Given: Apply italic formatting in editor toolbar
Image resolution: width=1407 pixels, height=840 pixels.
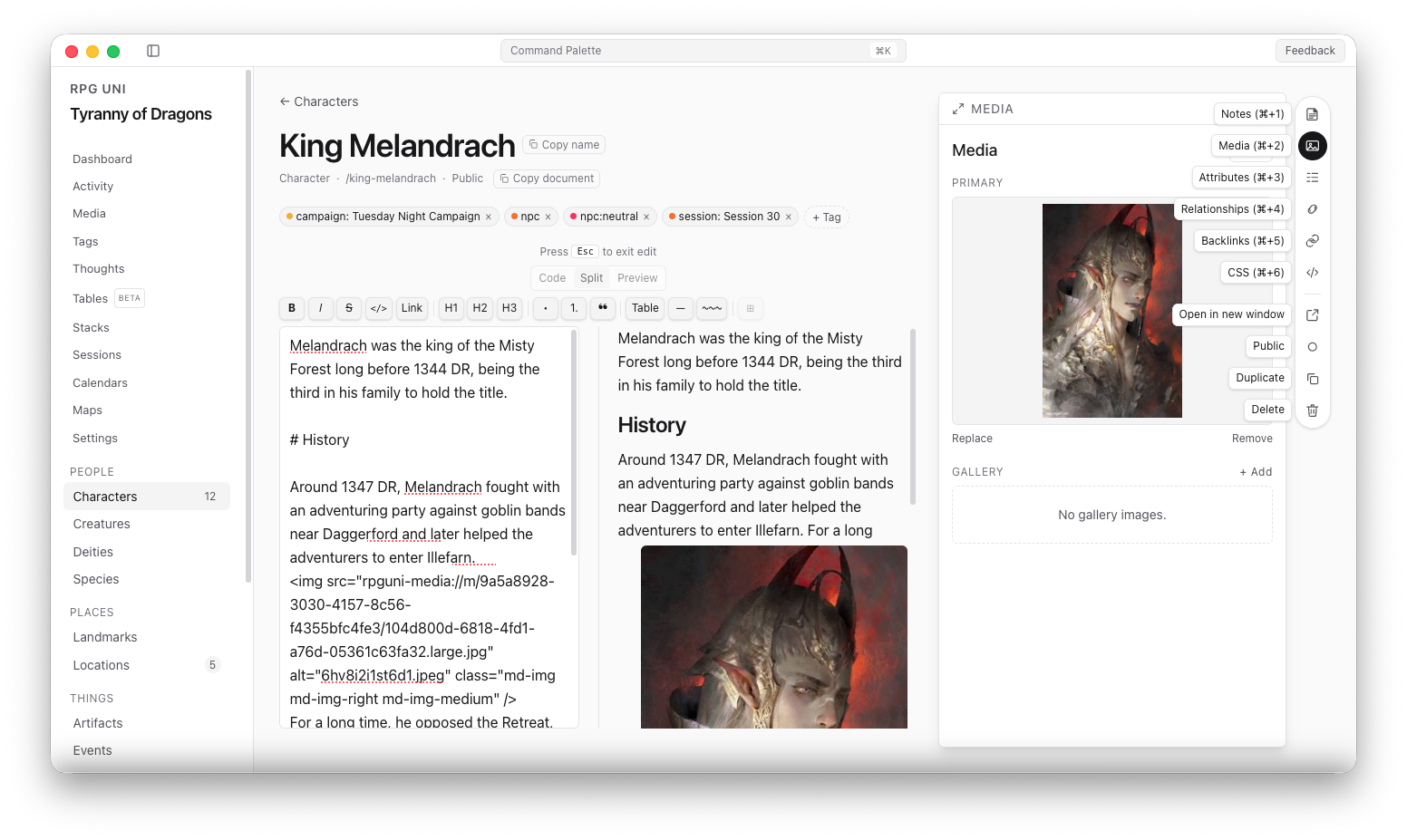Looking at the screenshot, I should pos(320,308).
